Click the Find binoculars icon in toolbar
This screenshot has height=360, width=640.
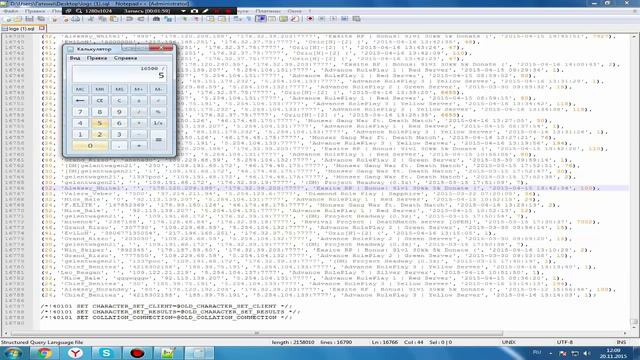tap(156, 19)
